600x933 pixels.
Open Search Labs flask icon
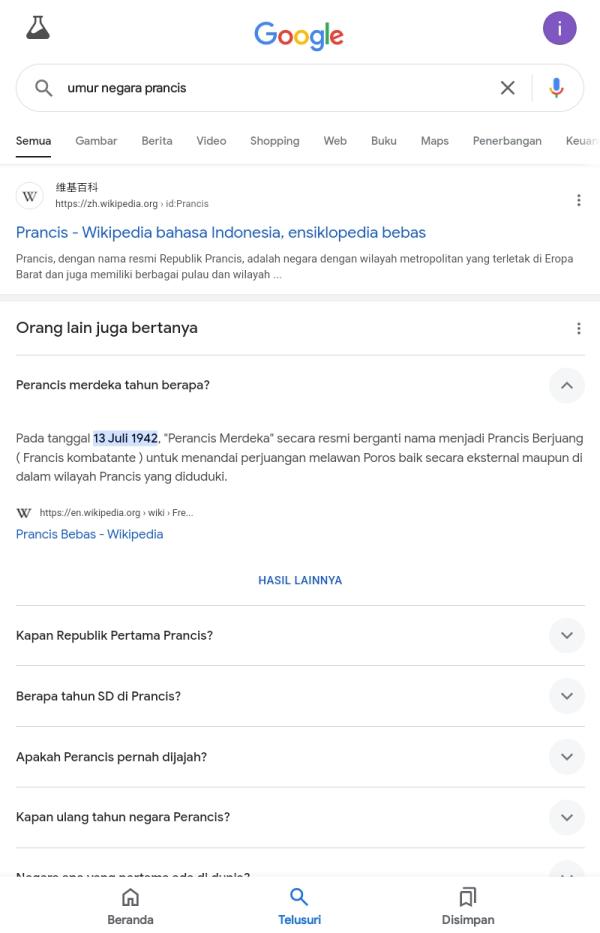[38, 27]
